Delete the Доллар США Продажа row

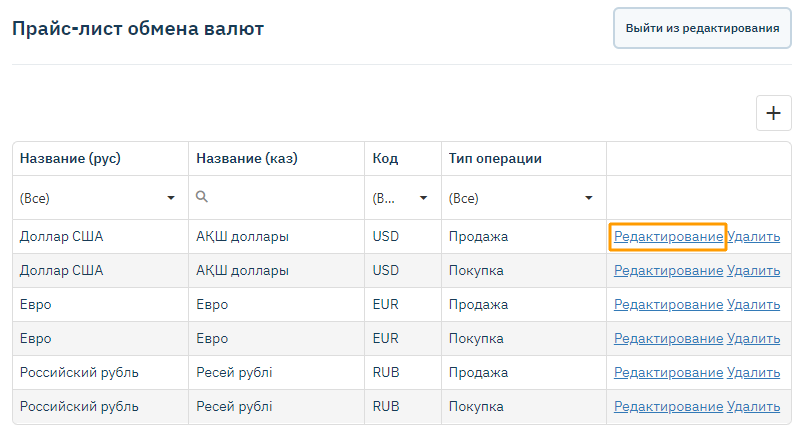tap(753, 237)
